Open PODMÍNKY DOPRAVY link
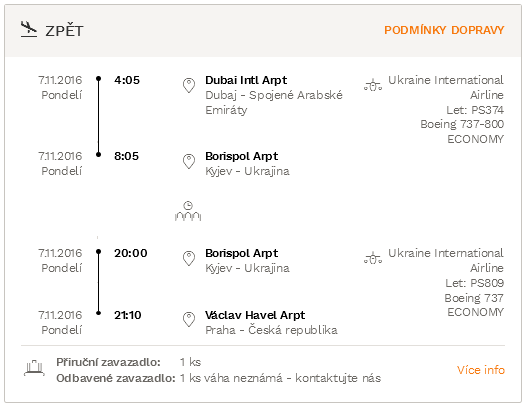This screenshot has width=528, height=408. pyautogui.click(x=444, y=30)
